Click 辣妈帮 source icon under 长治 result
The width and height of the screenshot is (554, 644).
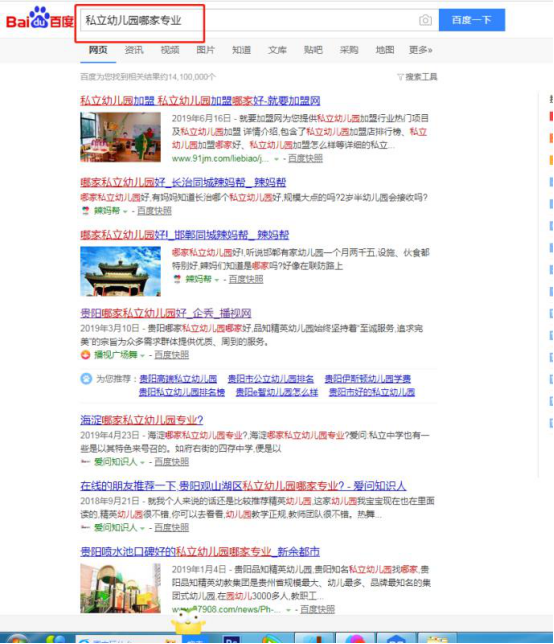[85, 211]
